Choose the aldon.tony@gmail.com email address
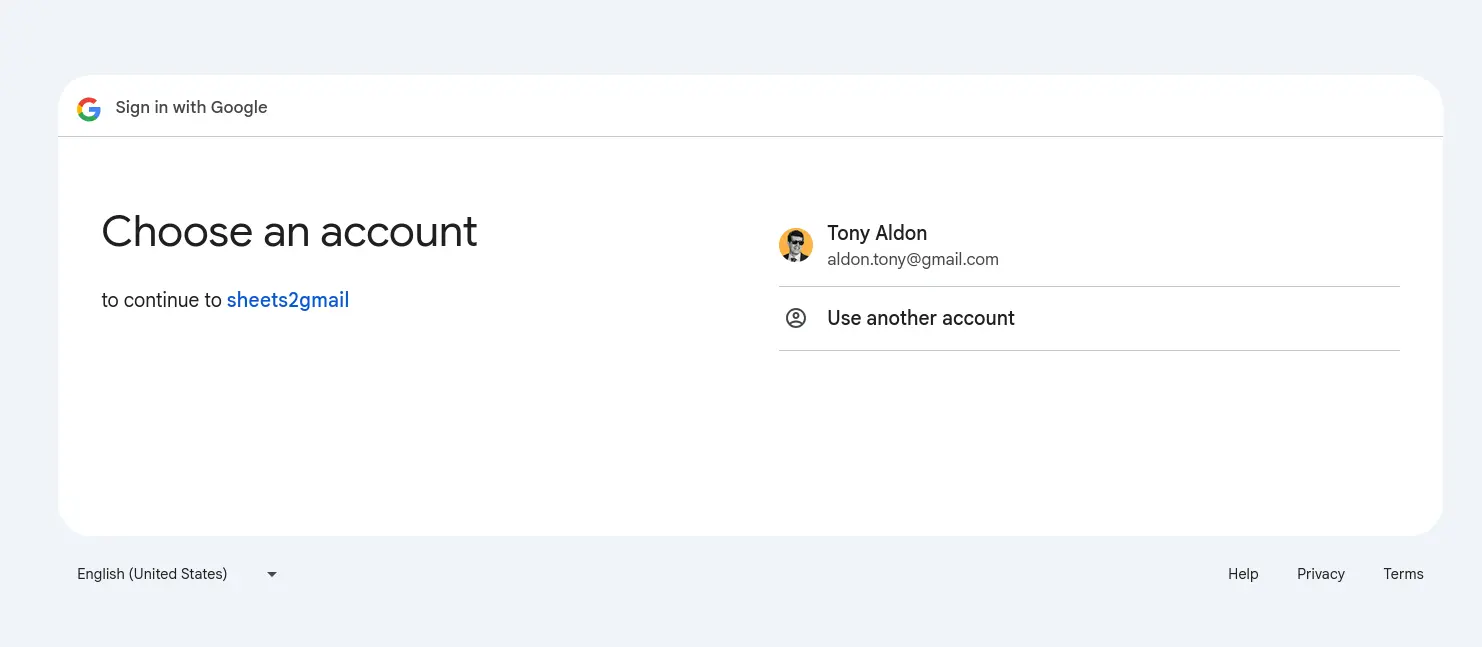The width and height of the screenshot is (1482, 647). click(x=913, y=260)
